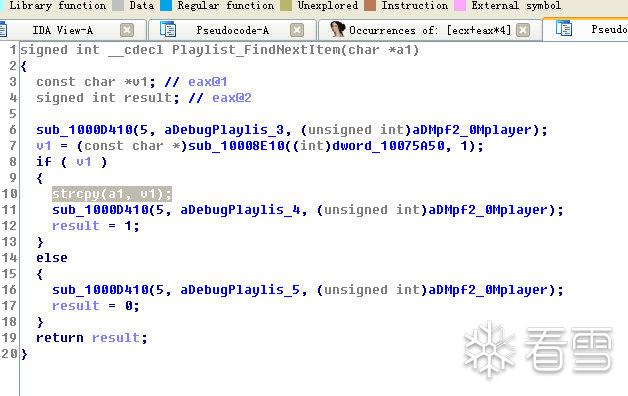Click 'result = 1;' statement

pyautogui.click(x=96, y=226)
